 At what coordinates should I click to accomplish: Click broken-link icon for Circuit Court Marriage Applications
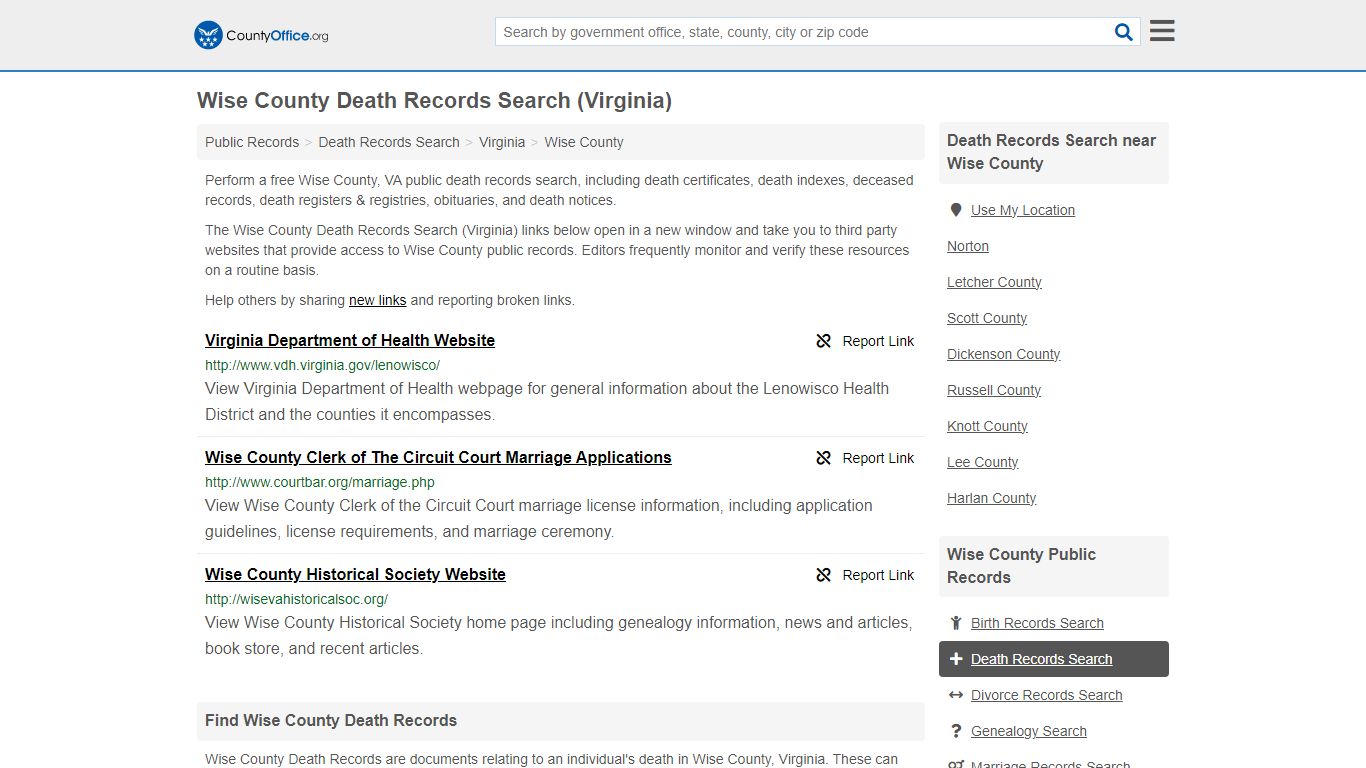[824, 458]
